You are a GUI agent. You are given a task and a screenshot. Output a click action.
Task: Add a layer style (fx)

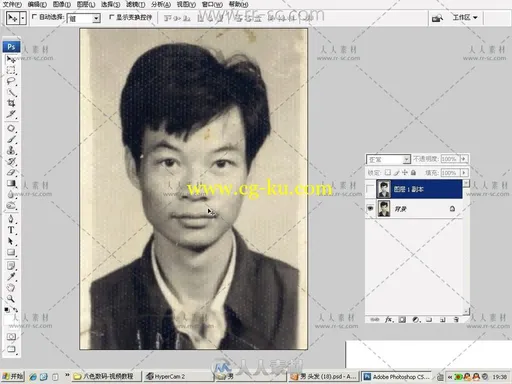[388, 320]
